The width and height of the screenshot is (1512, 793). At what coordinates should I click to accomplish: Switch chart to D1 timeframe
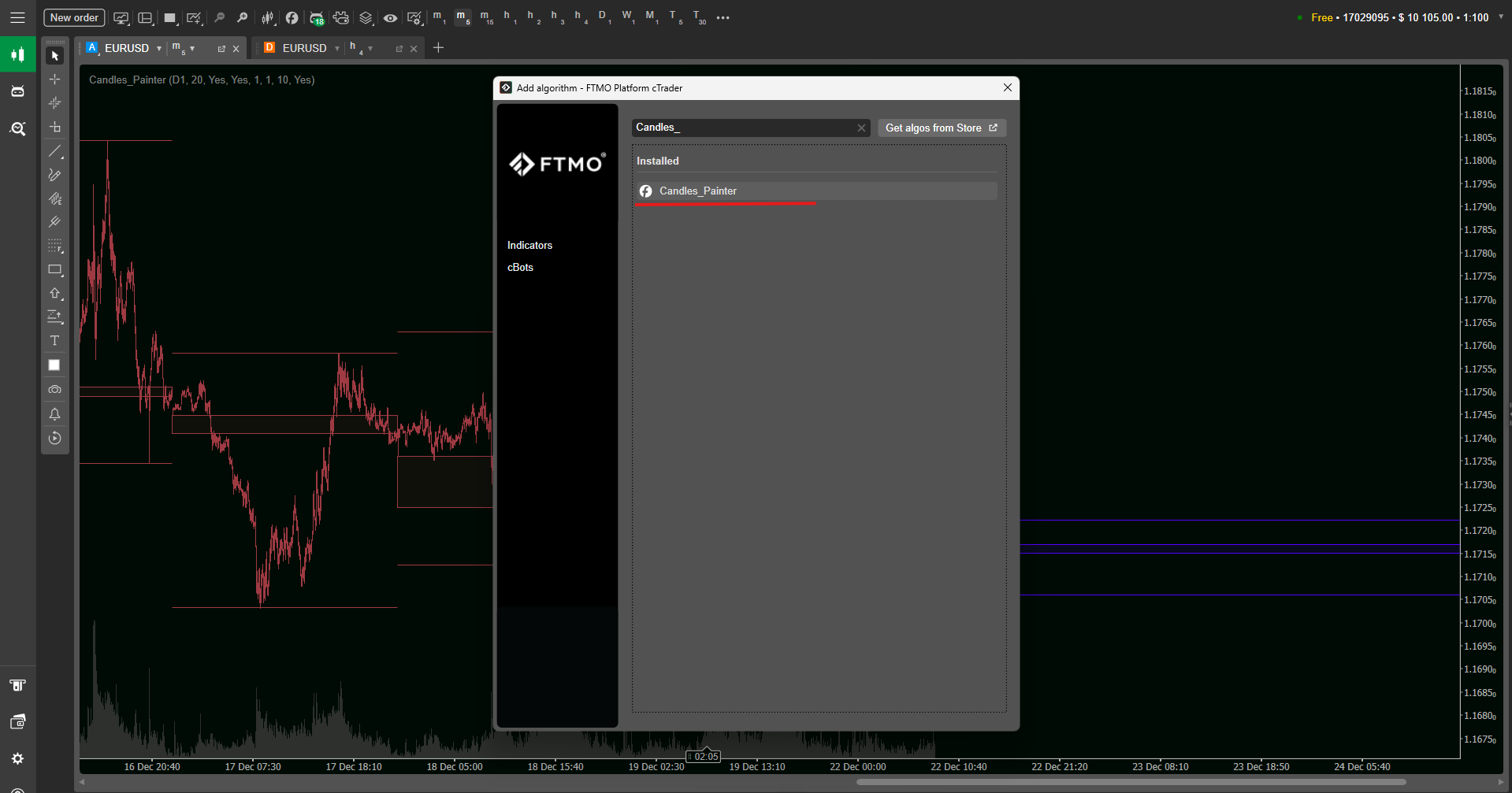pyautogui.click(x=603, y=17)
